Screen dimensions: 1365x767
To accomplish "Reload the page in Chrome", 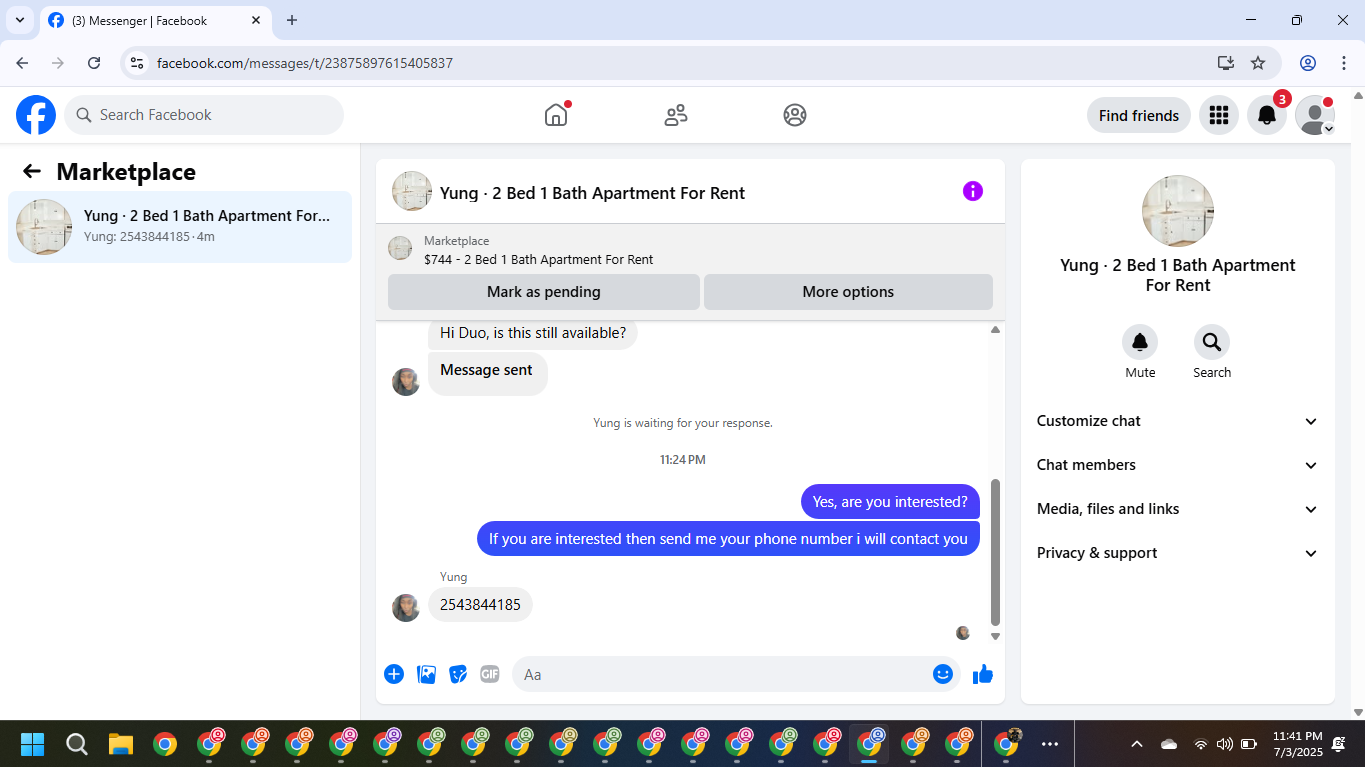I will pos(94,63).
